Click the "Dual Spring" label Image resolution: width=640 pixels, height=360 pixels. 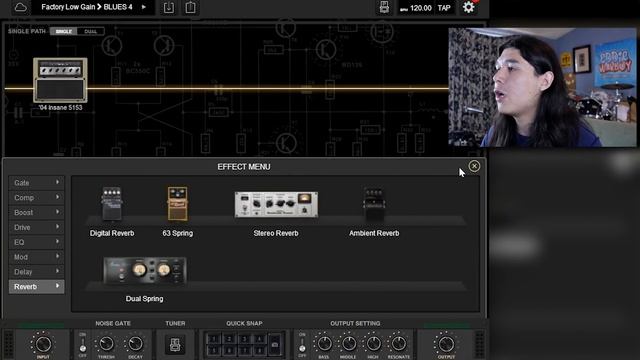pos(144,299)
